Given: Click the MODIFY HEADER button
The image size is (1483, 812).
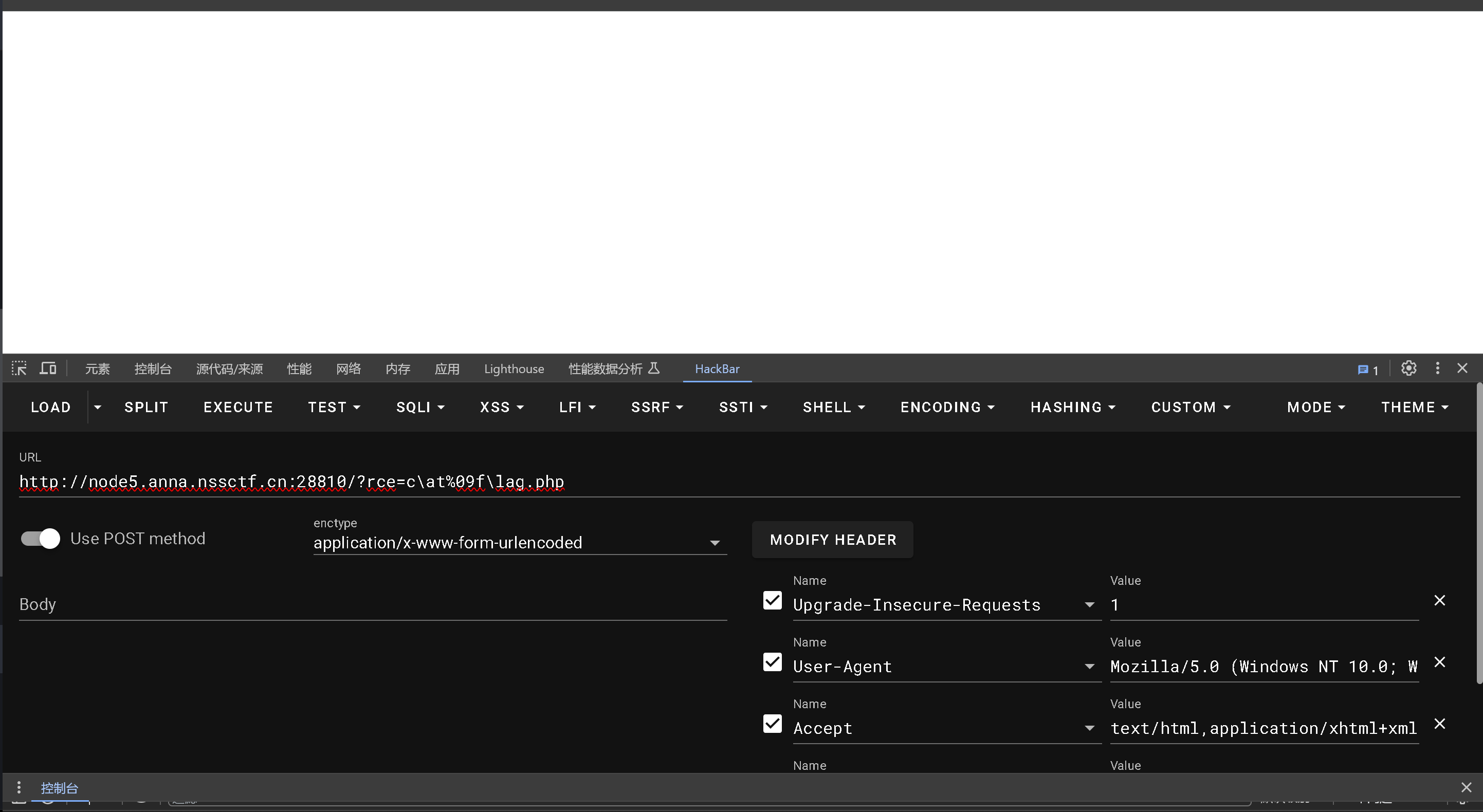Looking at the screenshot, I should pyautogui.click(x=832, y=540).
